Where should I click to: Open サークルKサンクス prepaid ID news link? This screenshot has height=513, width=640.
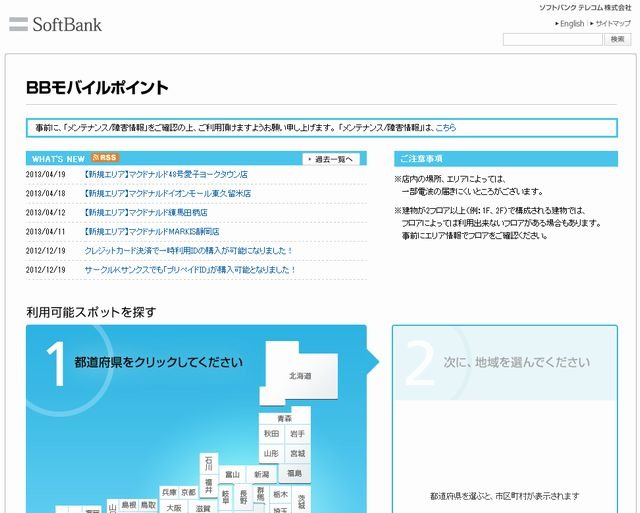click(190, 270)
